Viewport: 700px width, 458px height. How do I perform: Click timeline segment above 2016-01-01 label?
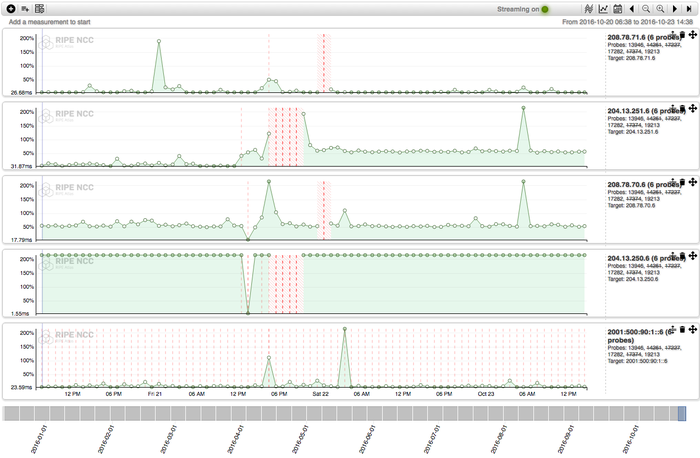tap(42, 413)
